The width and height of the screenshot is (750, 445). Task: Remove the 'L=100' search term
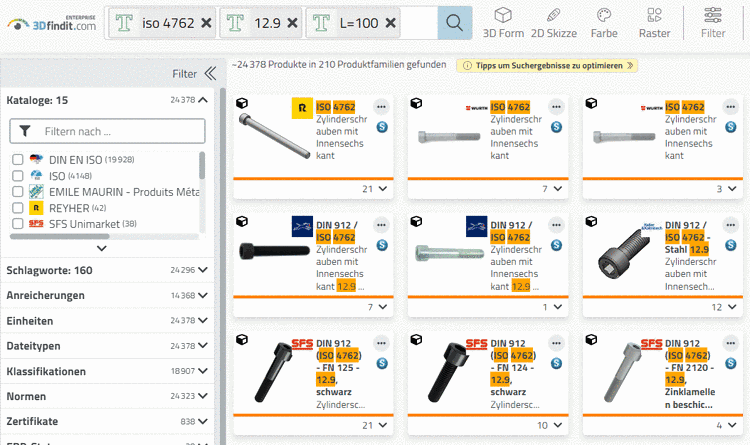point(391,23)
